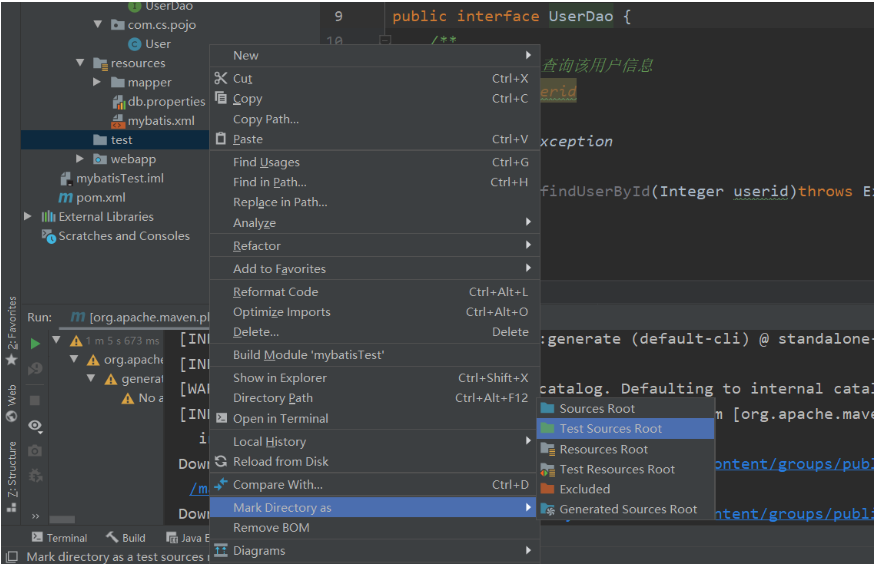
Task: Open the Analyze submenu
Action: point(375,223)
